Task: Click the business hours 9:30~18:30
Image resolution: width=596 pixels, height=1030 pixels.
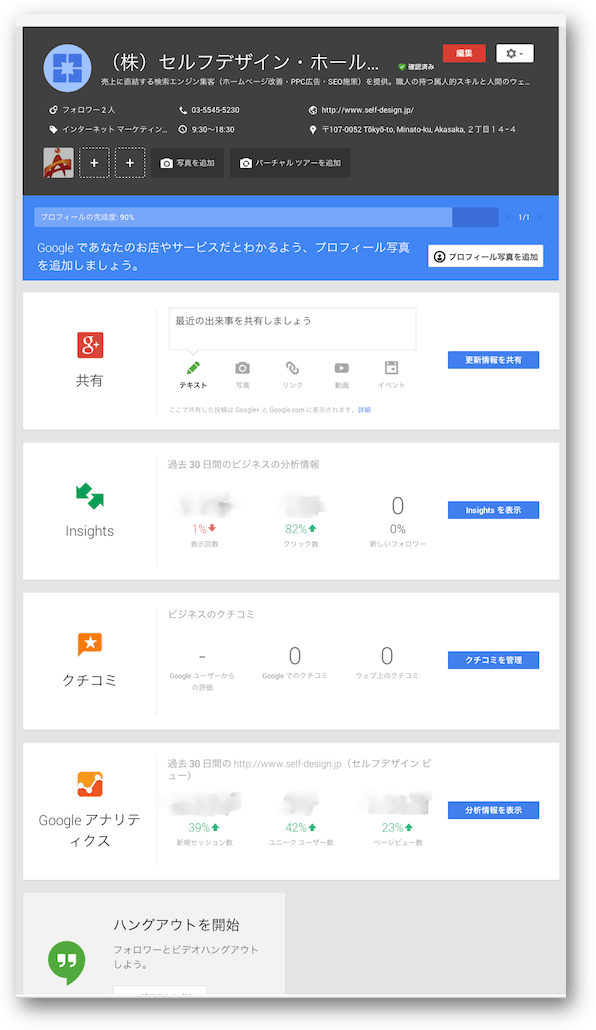Action: click(213, 129)
